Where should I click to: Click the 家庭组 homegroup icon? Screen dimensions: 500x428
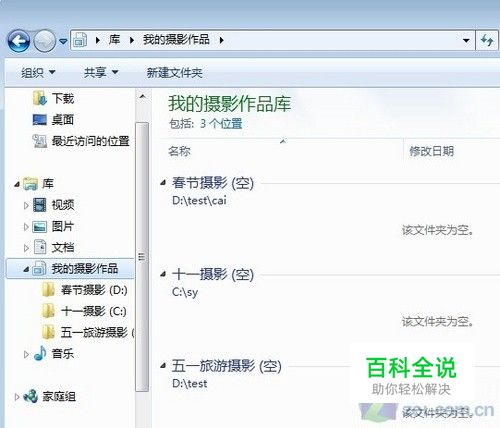click(x=31, y=396)
